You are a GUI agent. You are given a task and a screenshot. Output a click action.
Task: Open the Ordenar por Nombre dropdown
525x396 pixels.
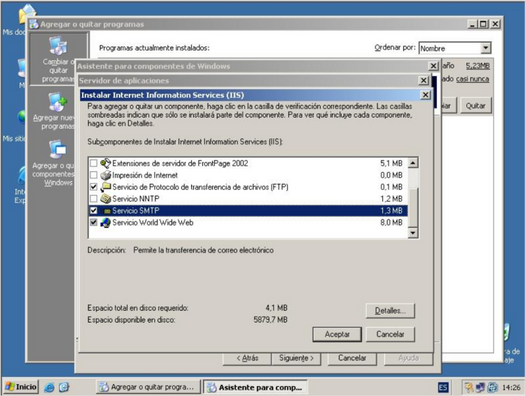click(x=486, y=48)
